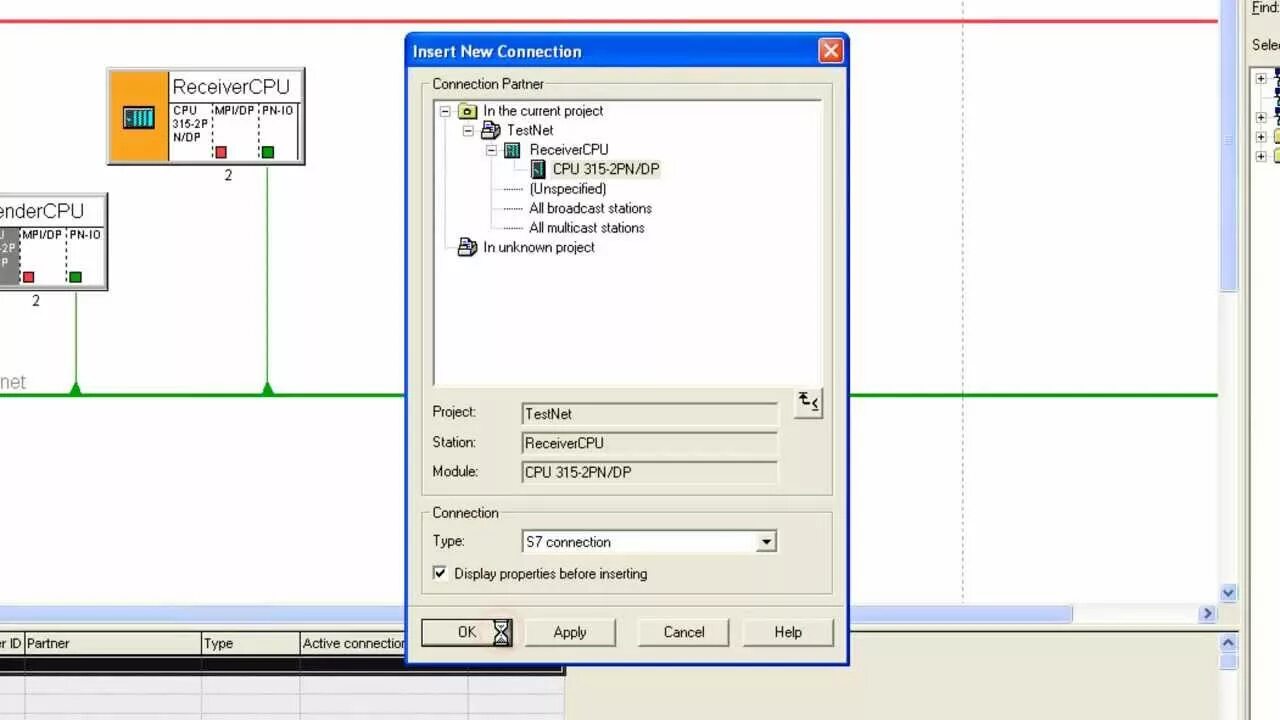Click the CPU 315-2PN/DP module icon
Image resolution: width=1280 pixels, height=720 pixels.
pyautogui.click(x=538, y=169)
